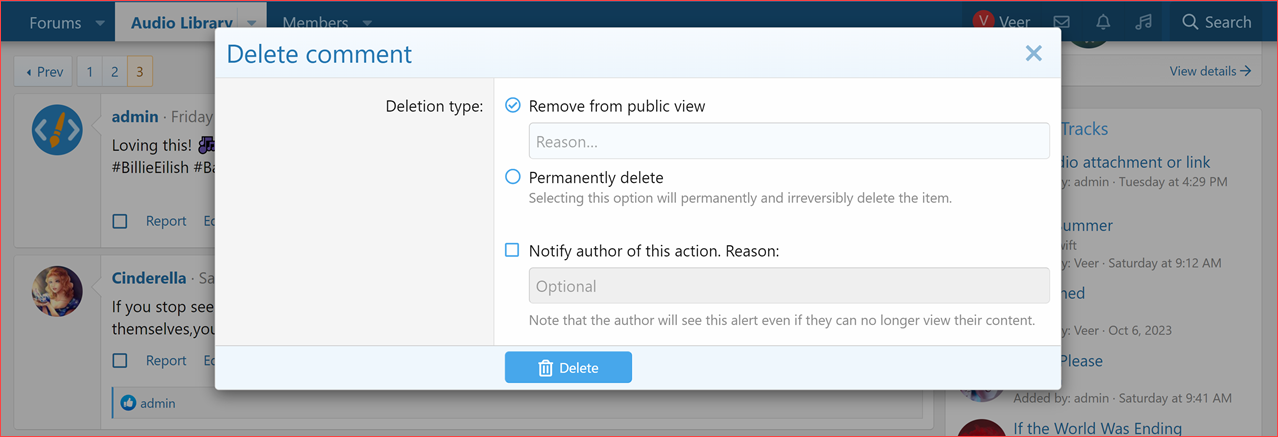Click admin's paintbrush avatar
Viewport: 1278px width, 437px height.
[x=57, y=129]
